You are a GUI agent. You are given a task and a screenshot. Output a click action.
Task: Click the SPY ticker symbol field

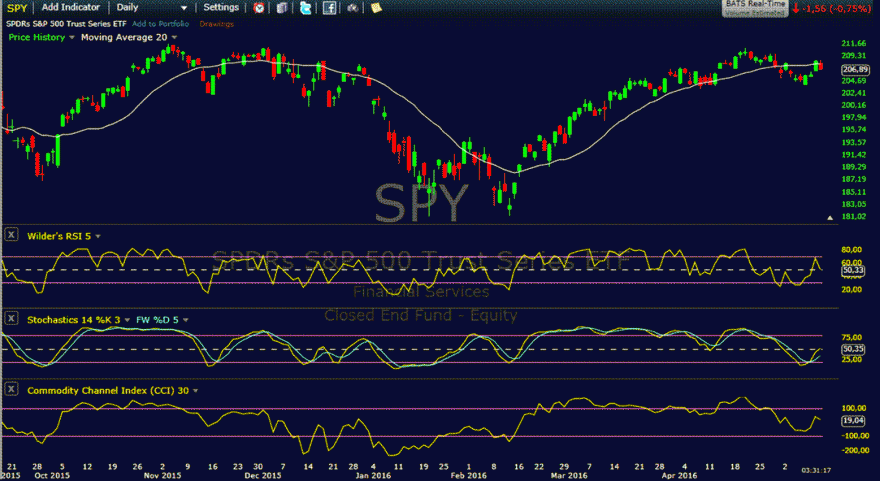click(17, 8)
